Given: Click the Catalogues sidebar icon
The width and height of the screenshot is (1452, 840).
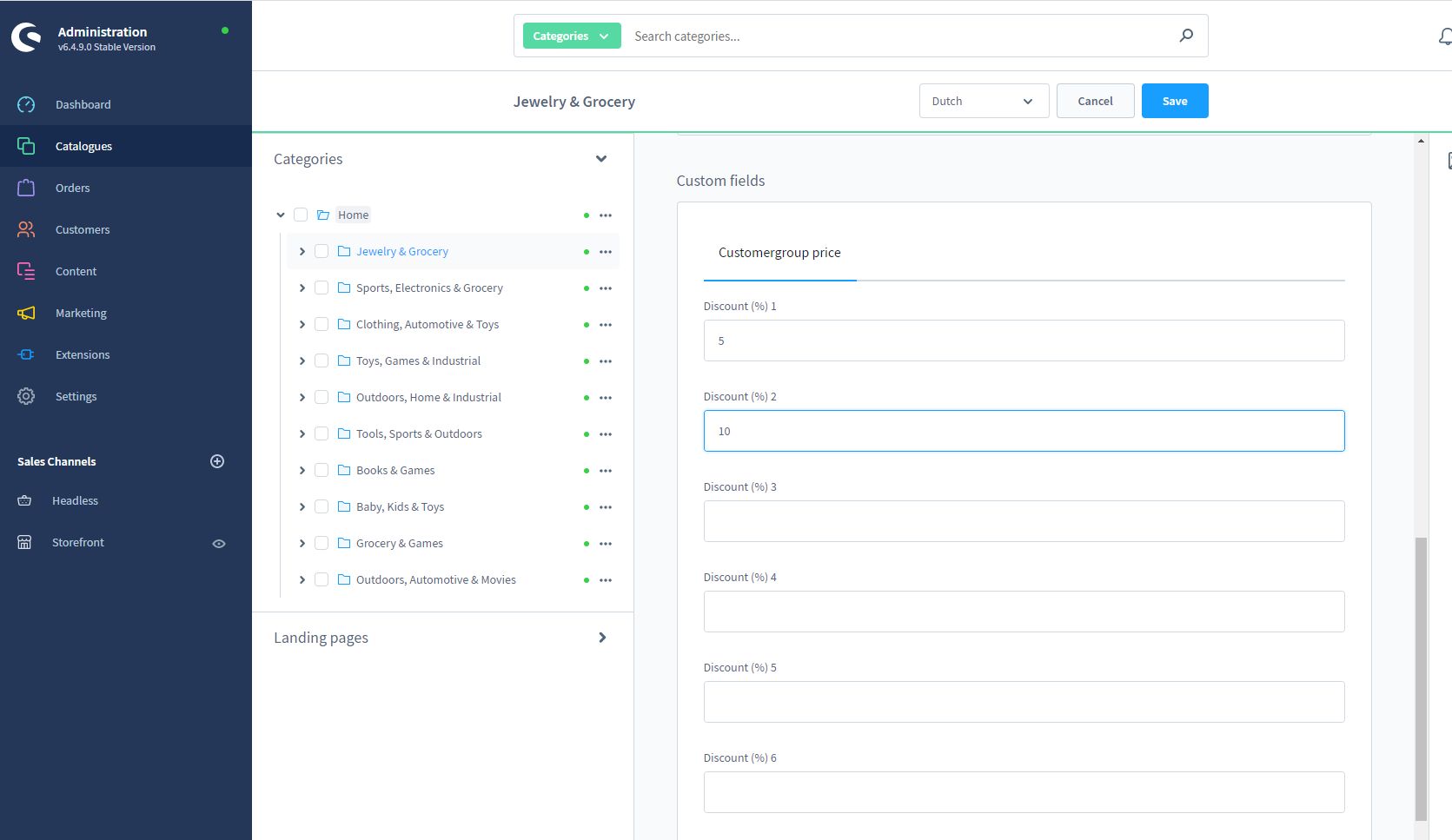Looking at the screenshot, I should click(x=26, y=146).
